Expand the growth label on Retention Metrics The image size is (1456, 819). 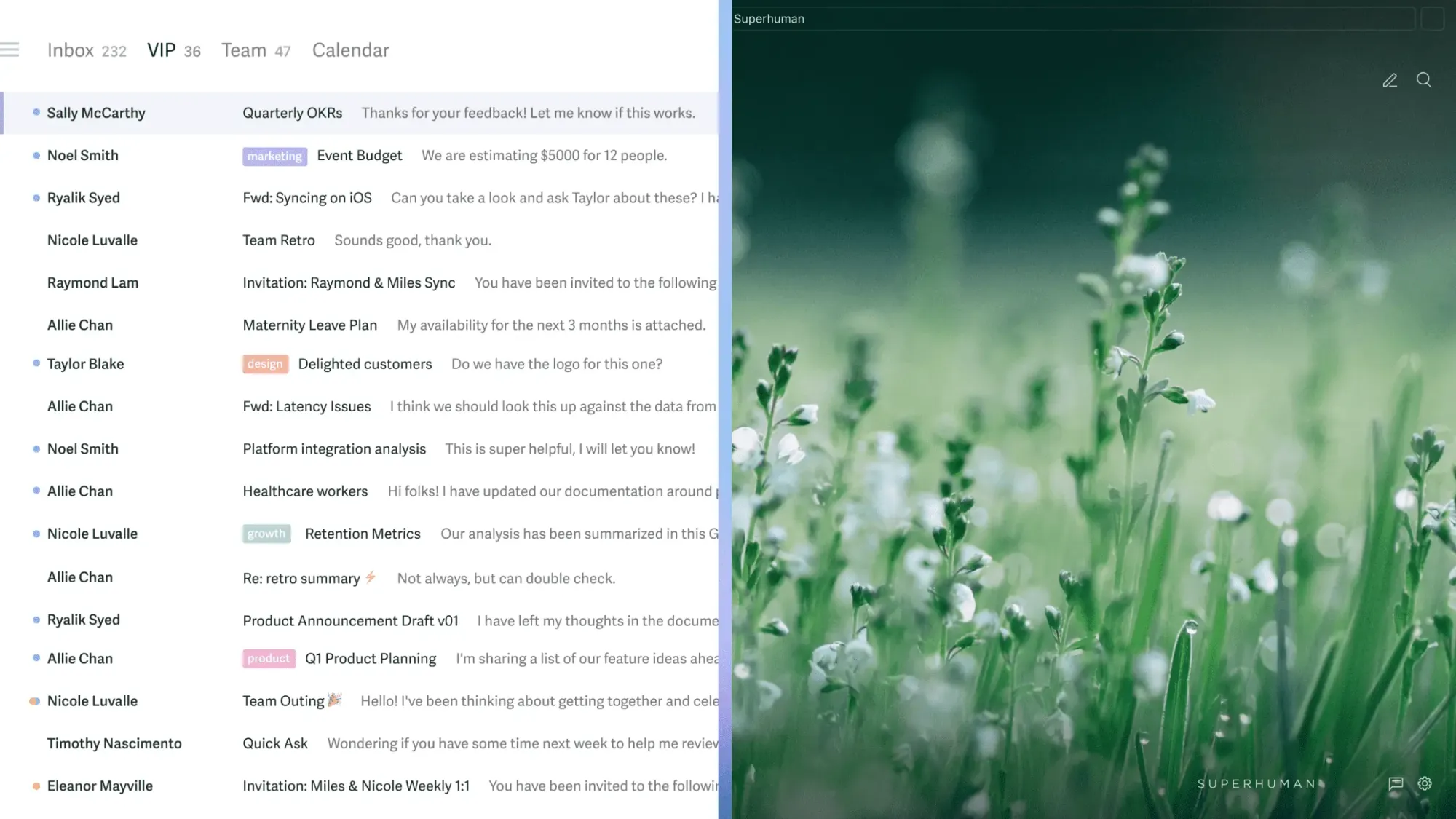tap(264, 533)
